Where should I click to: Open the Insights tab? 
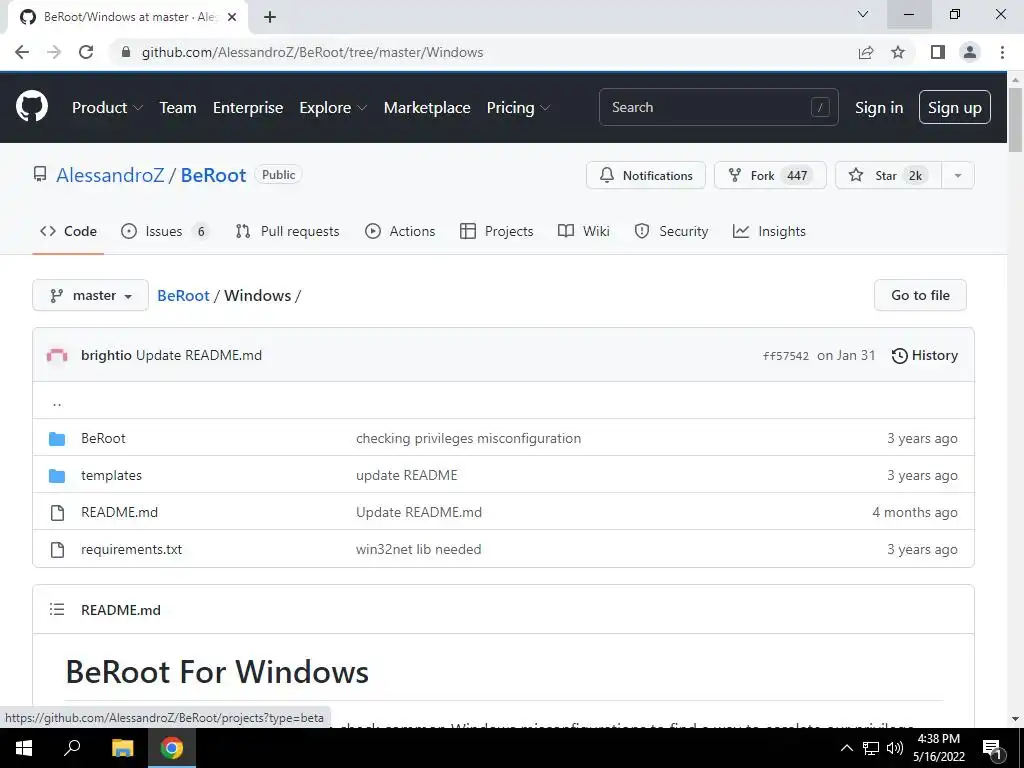[x=769, y=231]
